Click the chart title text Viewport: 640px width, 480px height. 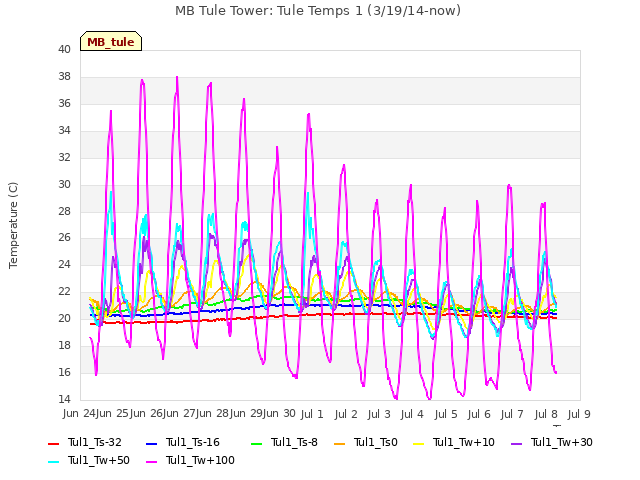pyautogui.click(x=318, y=10)
